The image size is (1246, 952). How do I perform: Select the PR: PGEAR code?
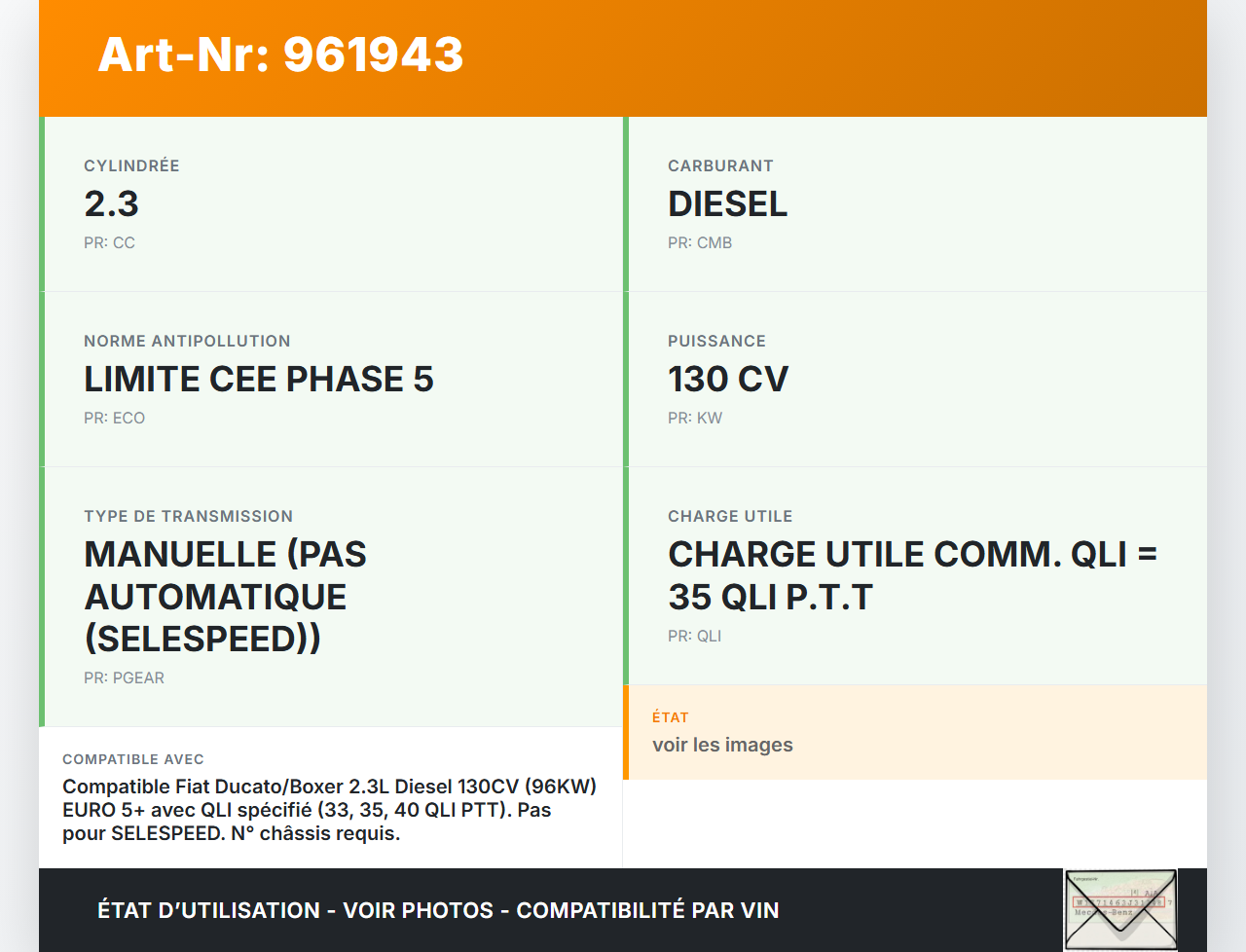pyautogui.click(x=124, y=677)
